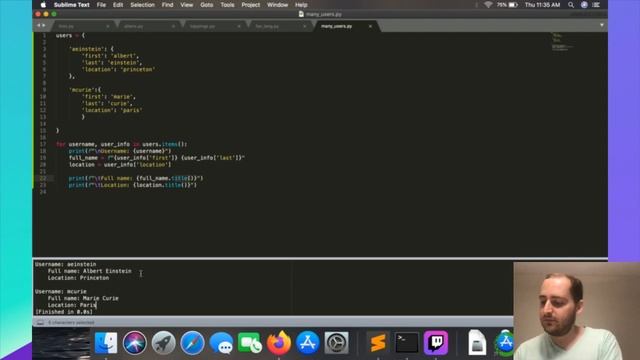
Task: Open Notification Center list icon
Action: (596, 5)
